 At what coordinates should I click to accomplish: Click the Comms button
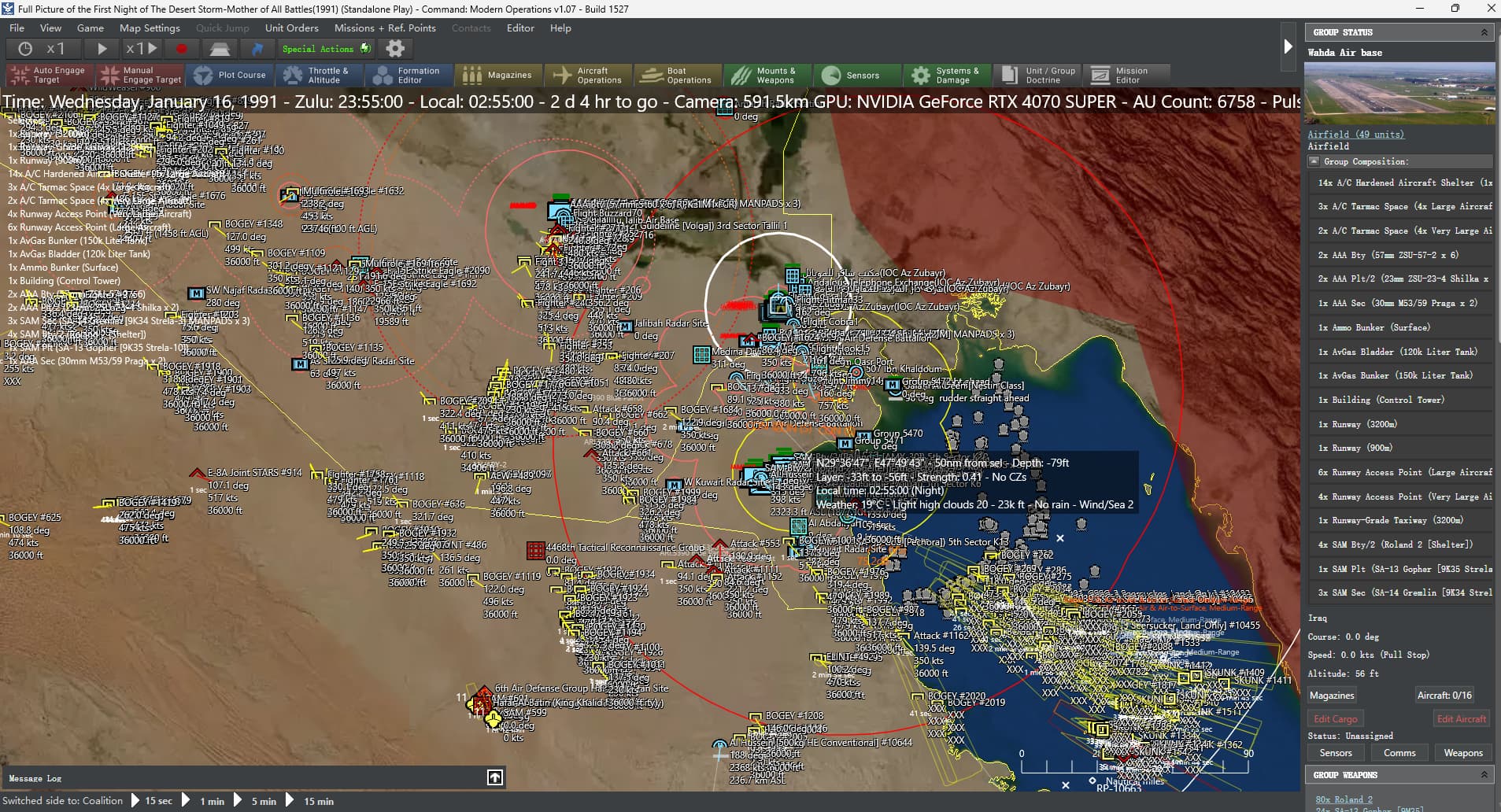click(1399, 753)
